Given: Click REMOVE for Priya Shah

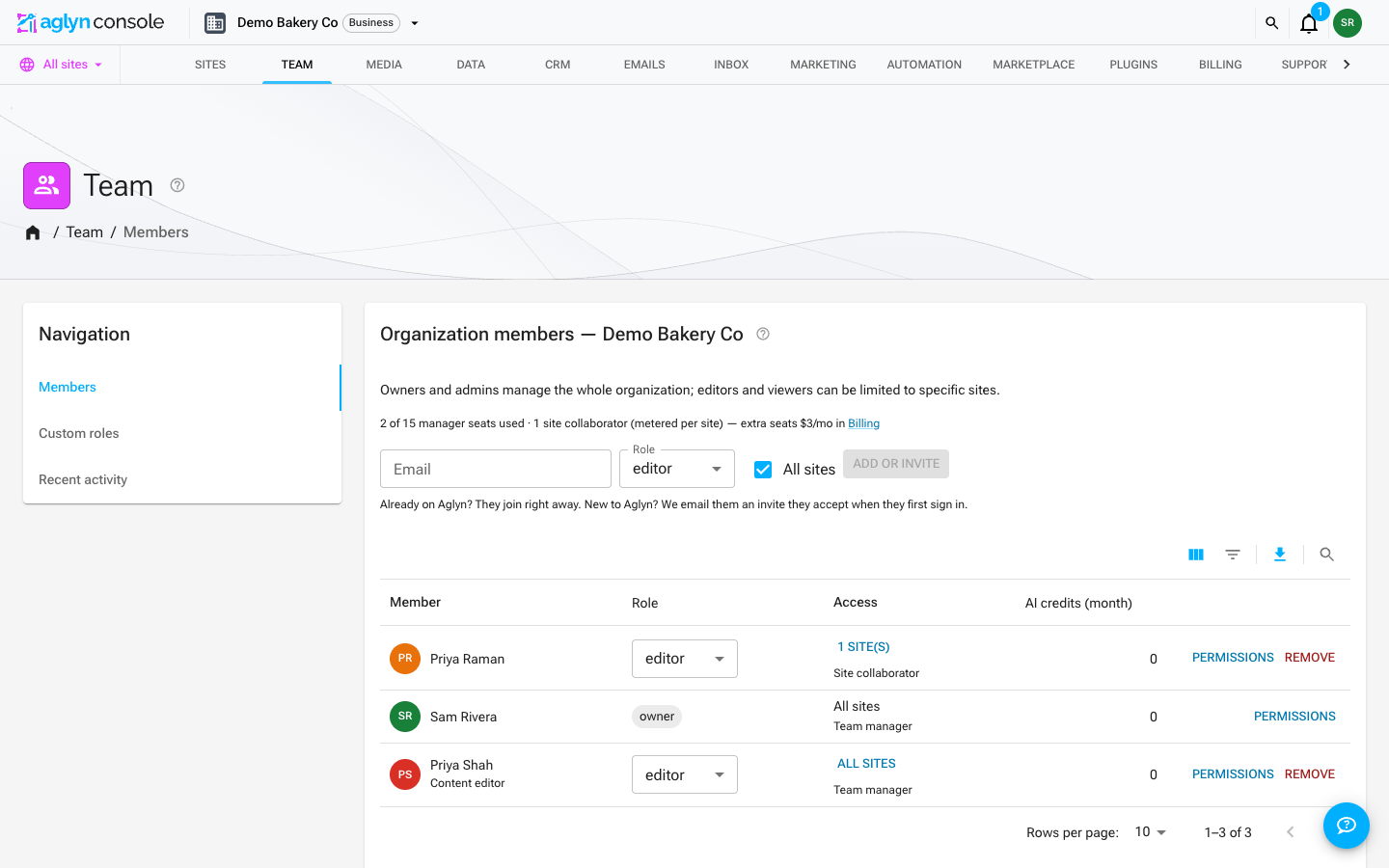Looking at the screenshot, I should (1310, 774).
